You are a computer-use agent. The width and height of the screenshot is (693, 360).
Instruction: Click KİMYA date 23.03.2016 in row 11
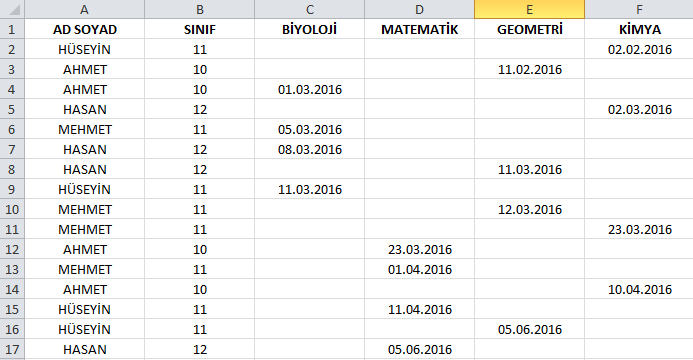[x=639, y=229]
